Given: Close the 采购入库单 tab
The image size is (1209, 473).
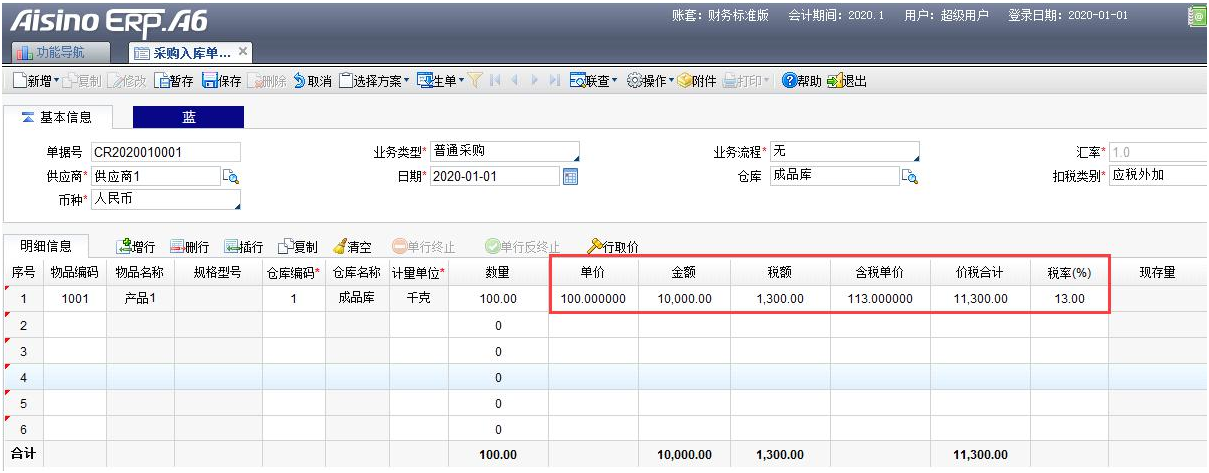Looking at the screenshot, I should 243,51.
